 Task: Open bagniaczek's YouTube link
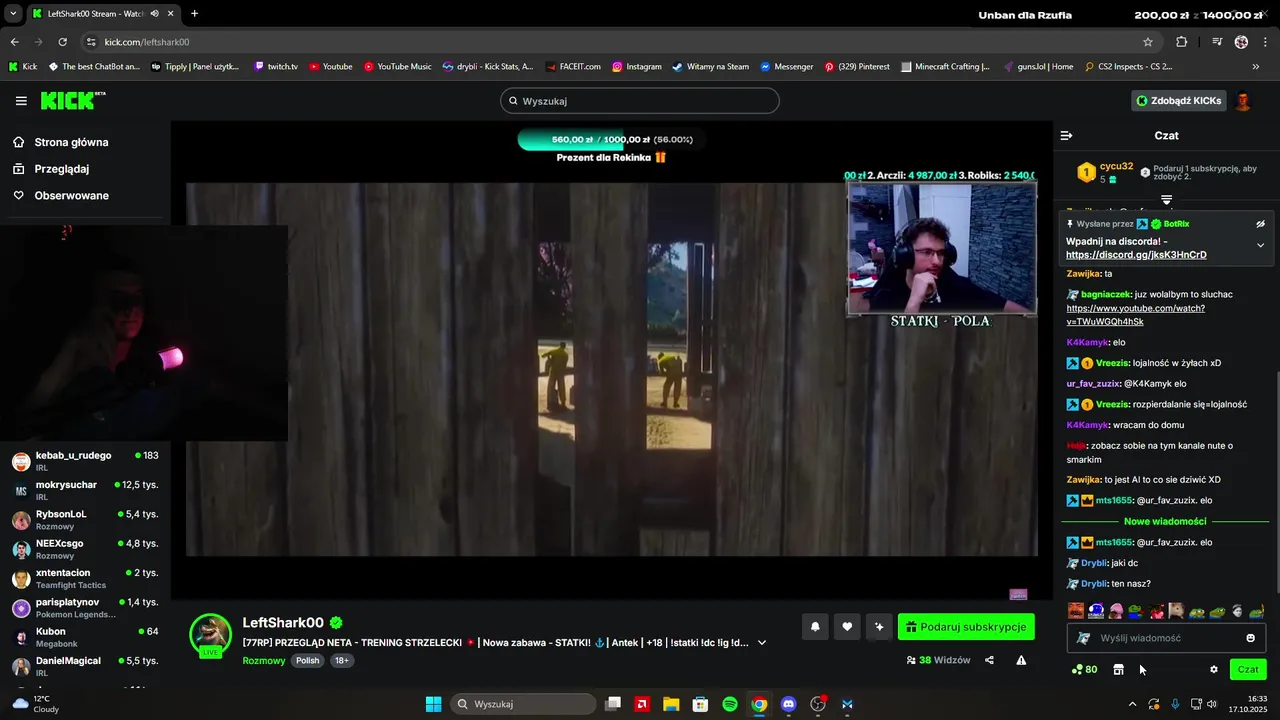coord(1135,315)
